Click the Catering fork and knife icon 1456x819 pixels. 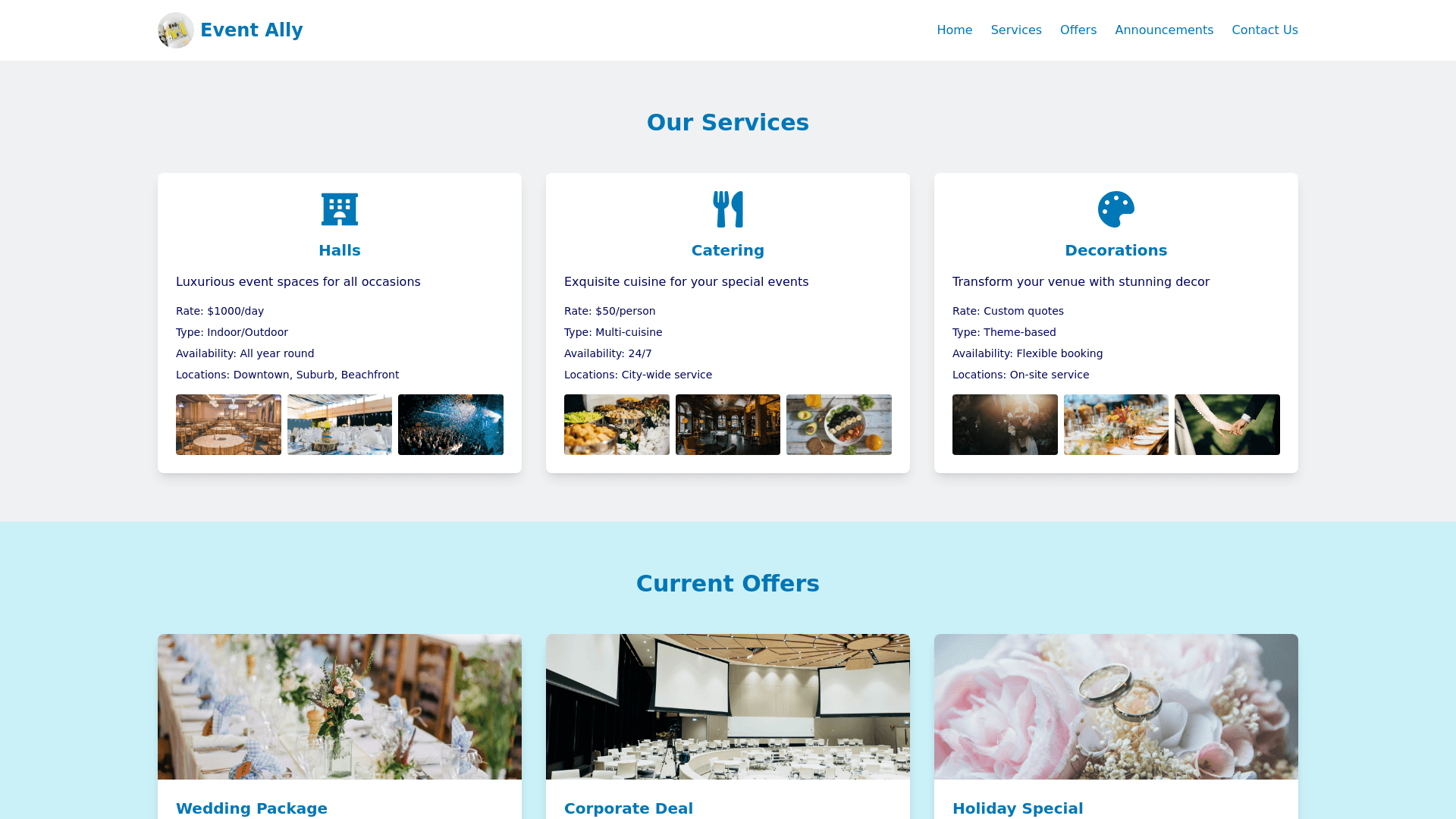coord(727,209)
